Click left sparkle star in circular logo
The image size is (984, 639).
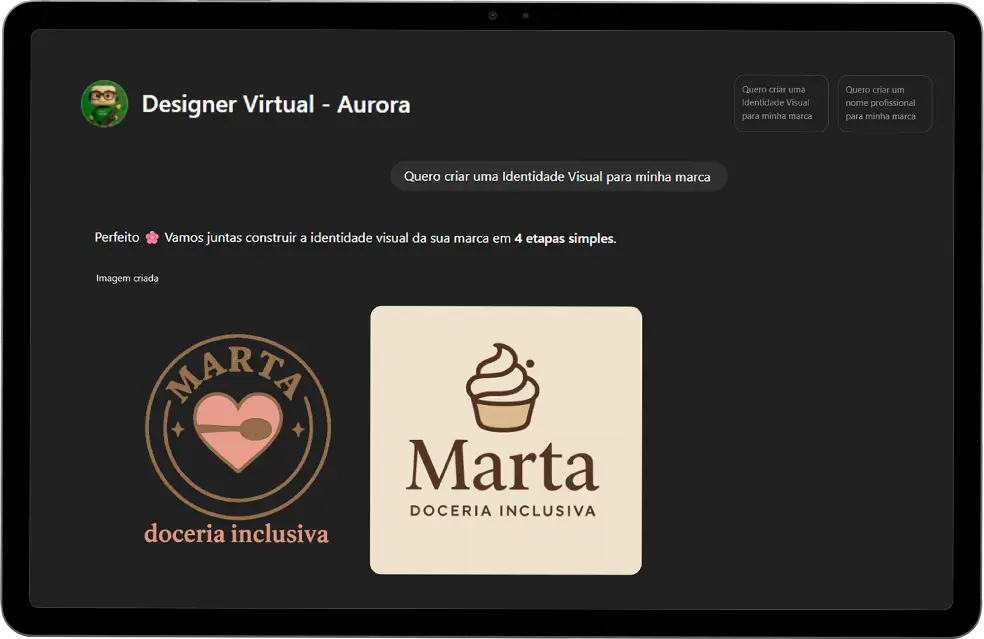[x=178, y=429]
